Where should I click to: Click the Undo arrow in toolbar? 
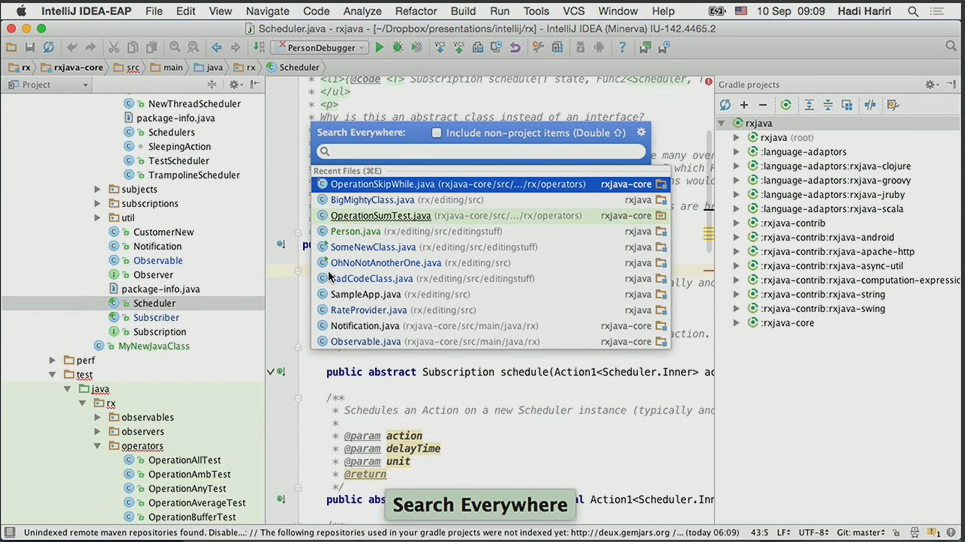(72, 47)
